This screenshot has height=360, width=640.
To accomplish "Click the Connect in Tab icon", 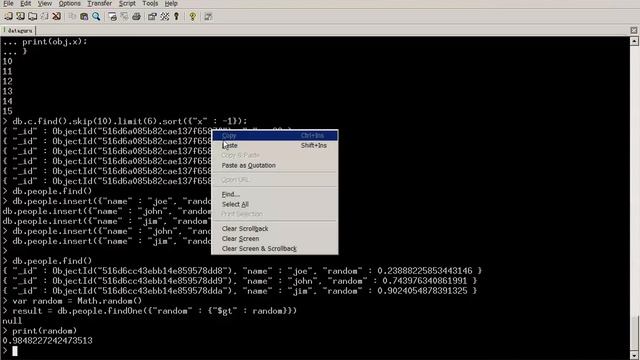I will tap(32, 16).
